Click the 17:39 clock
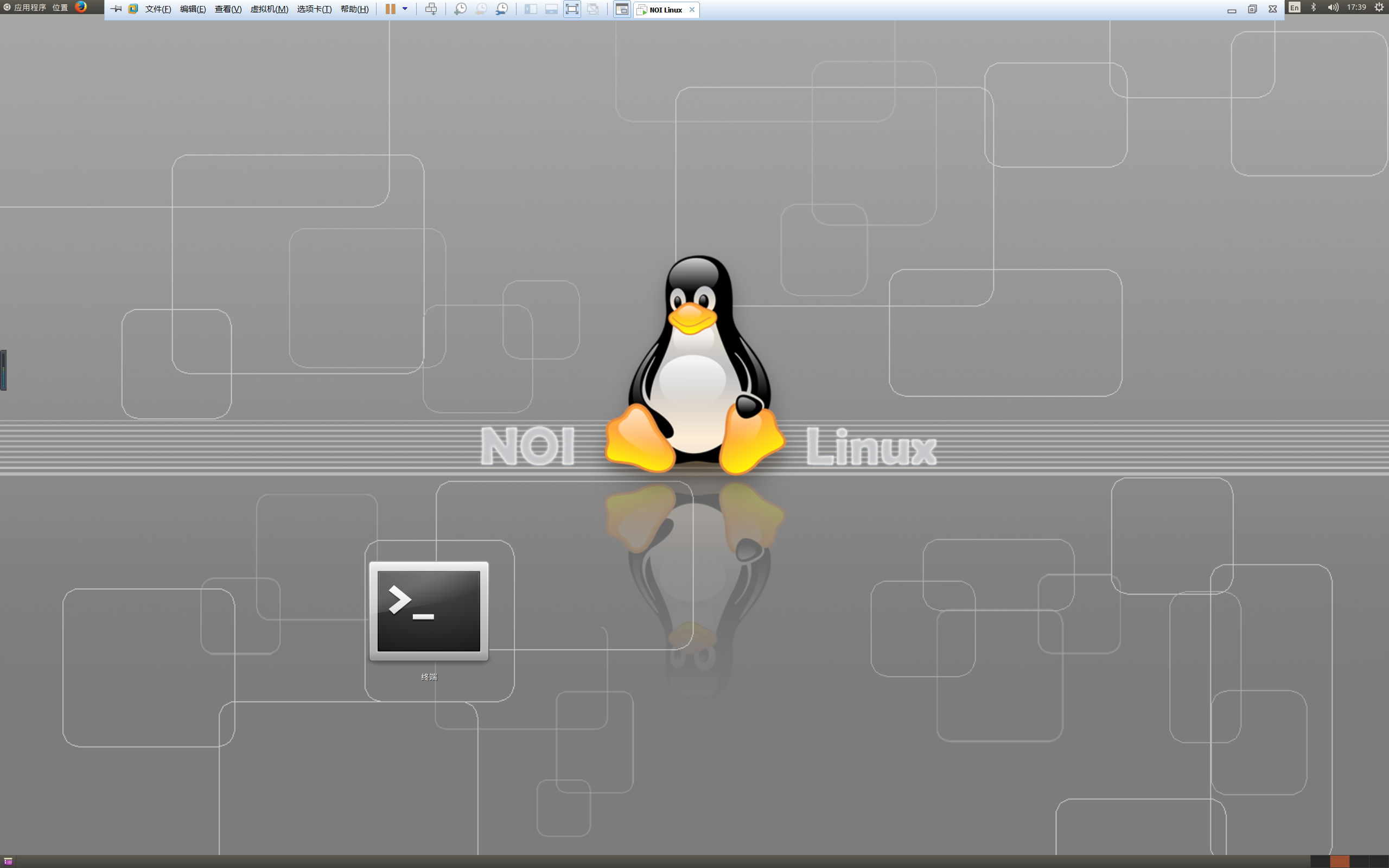The width and height of the screenshot is (1389, 868). 1357,8
